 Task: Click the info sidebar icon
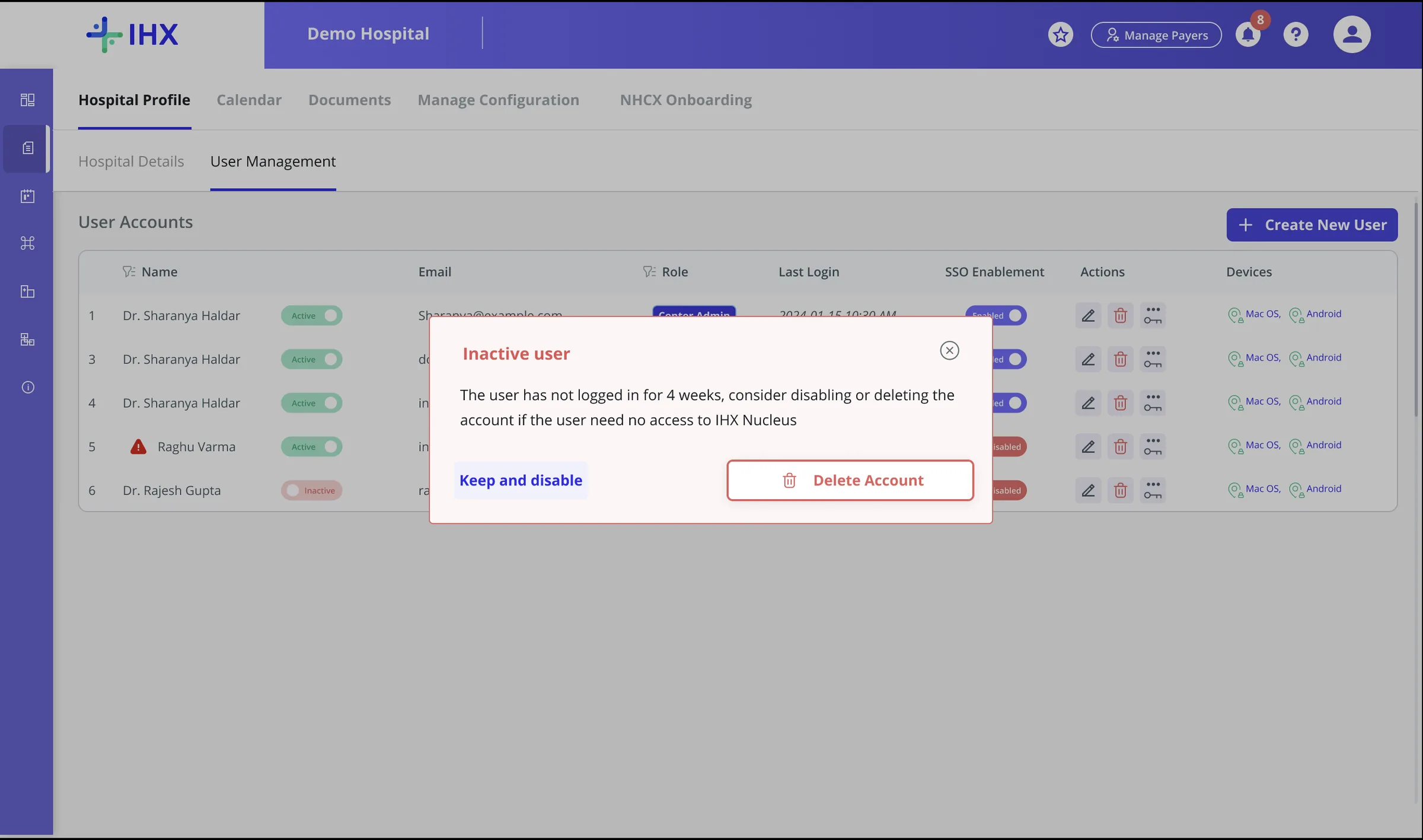coord(27,388)
